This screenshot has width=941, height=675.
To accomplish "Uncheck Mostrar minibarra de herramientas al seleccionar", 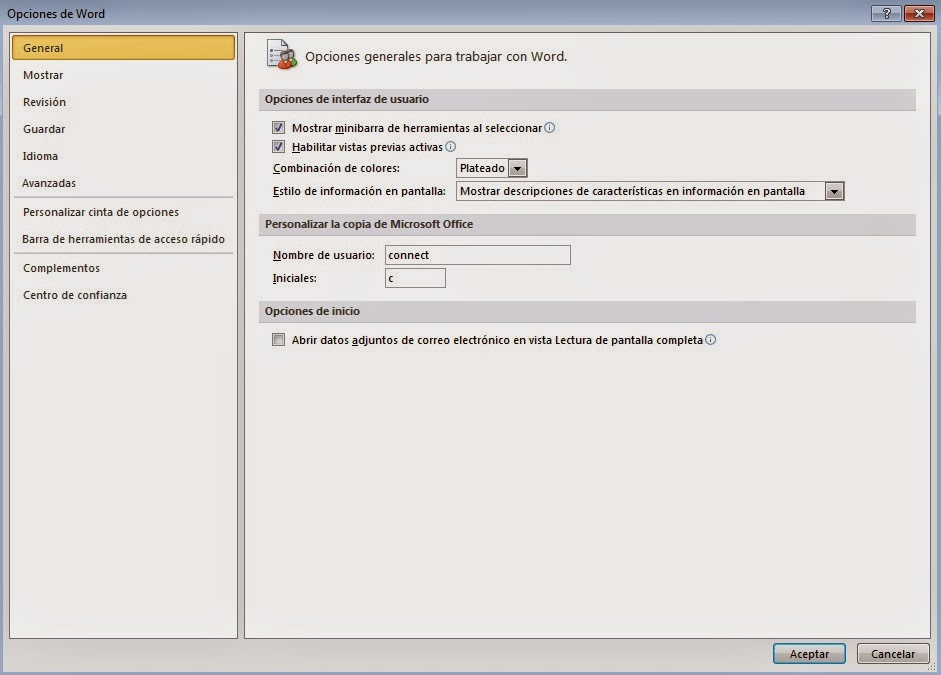I will coord(278,127).
